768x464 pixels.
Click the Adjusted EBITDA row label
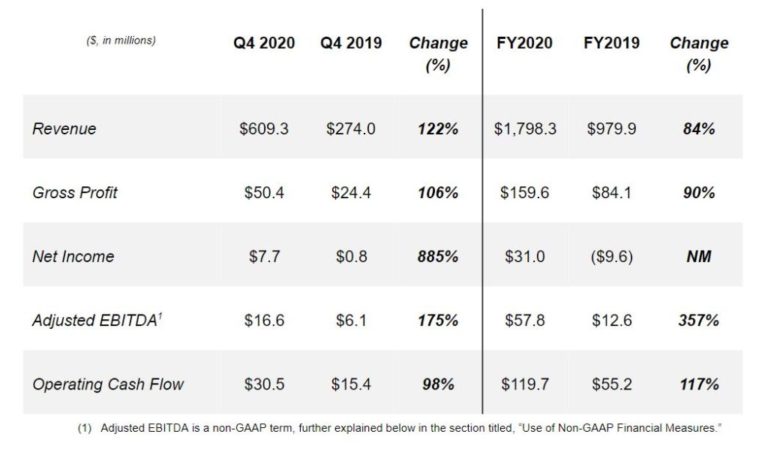click(97, 320)
